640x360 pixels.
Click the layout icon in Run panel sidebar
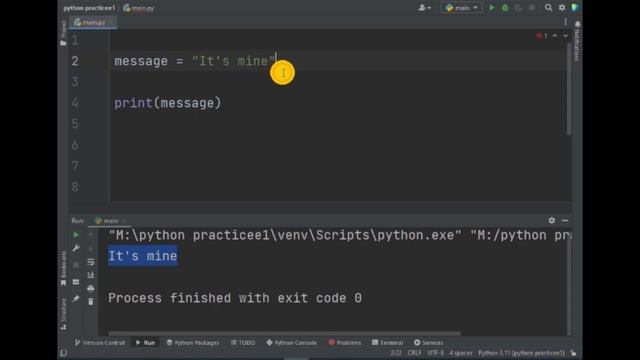[76, 282]
